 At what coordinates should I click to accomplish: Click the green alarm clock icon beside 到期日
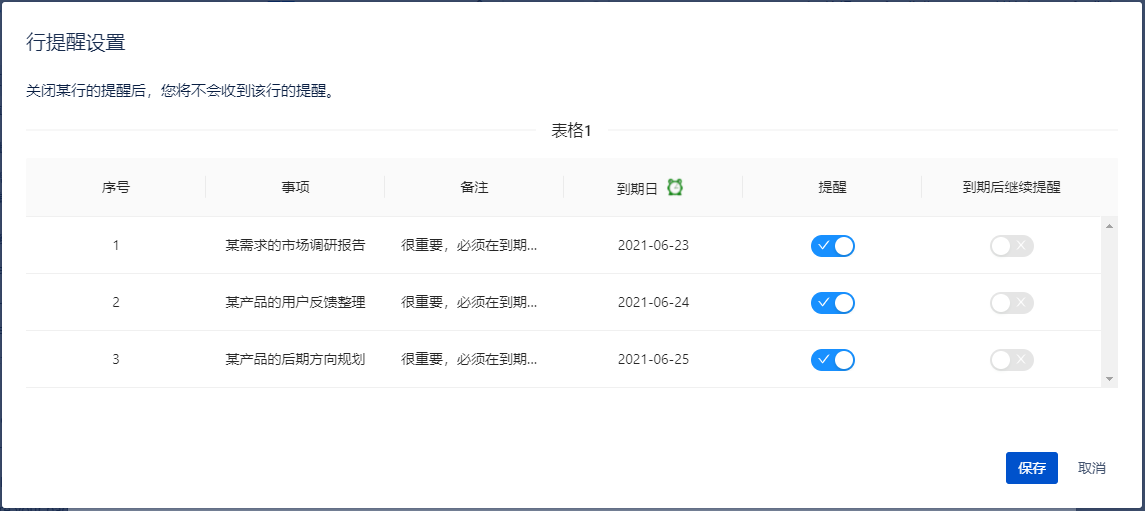click(x=675, y=187)
